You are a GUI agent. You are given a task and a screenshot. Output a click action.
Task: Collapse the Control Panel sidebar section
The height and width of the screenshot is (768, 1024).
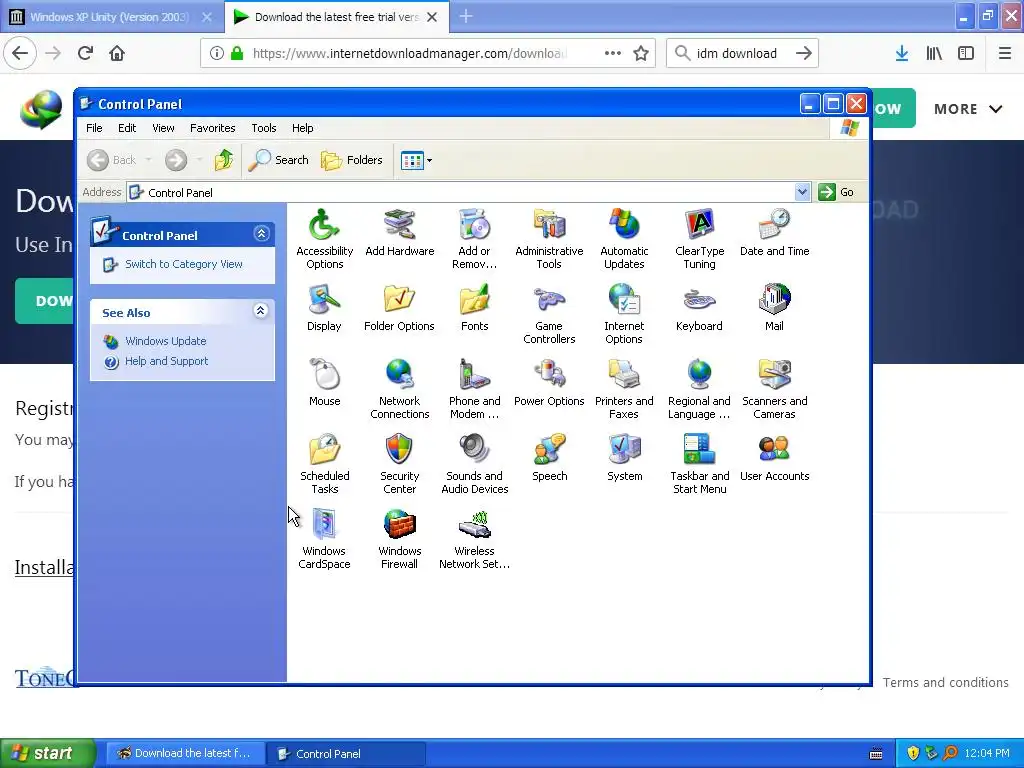click(x=261, y=234)
